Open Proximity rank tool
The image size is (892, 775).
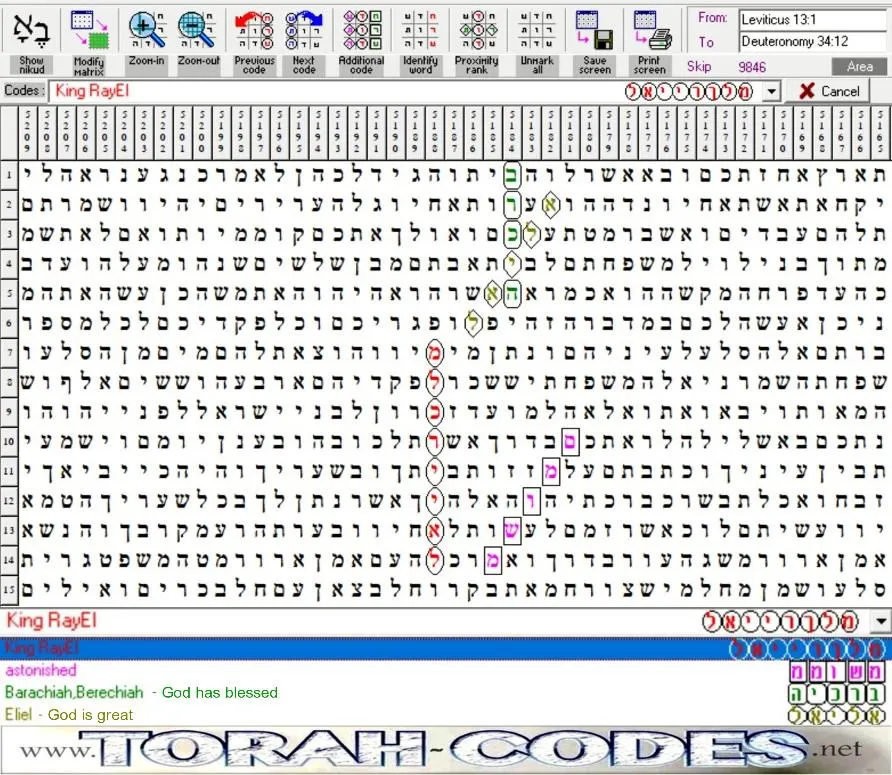point(477,42)
